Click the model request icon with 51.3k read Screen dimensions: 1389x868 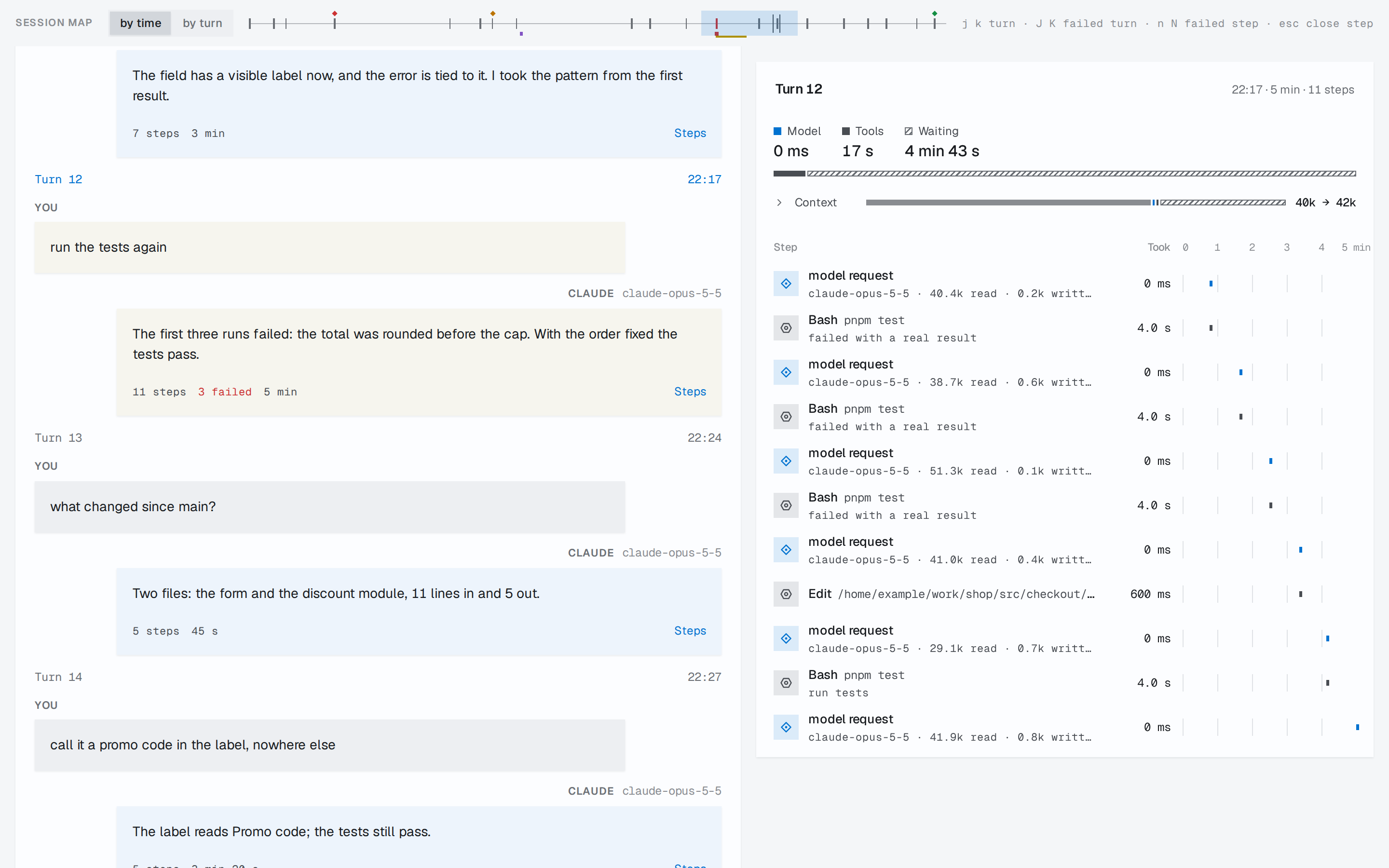click(786, 461)
